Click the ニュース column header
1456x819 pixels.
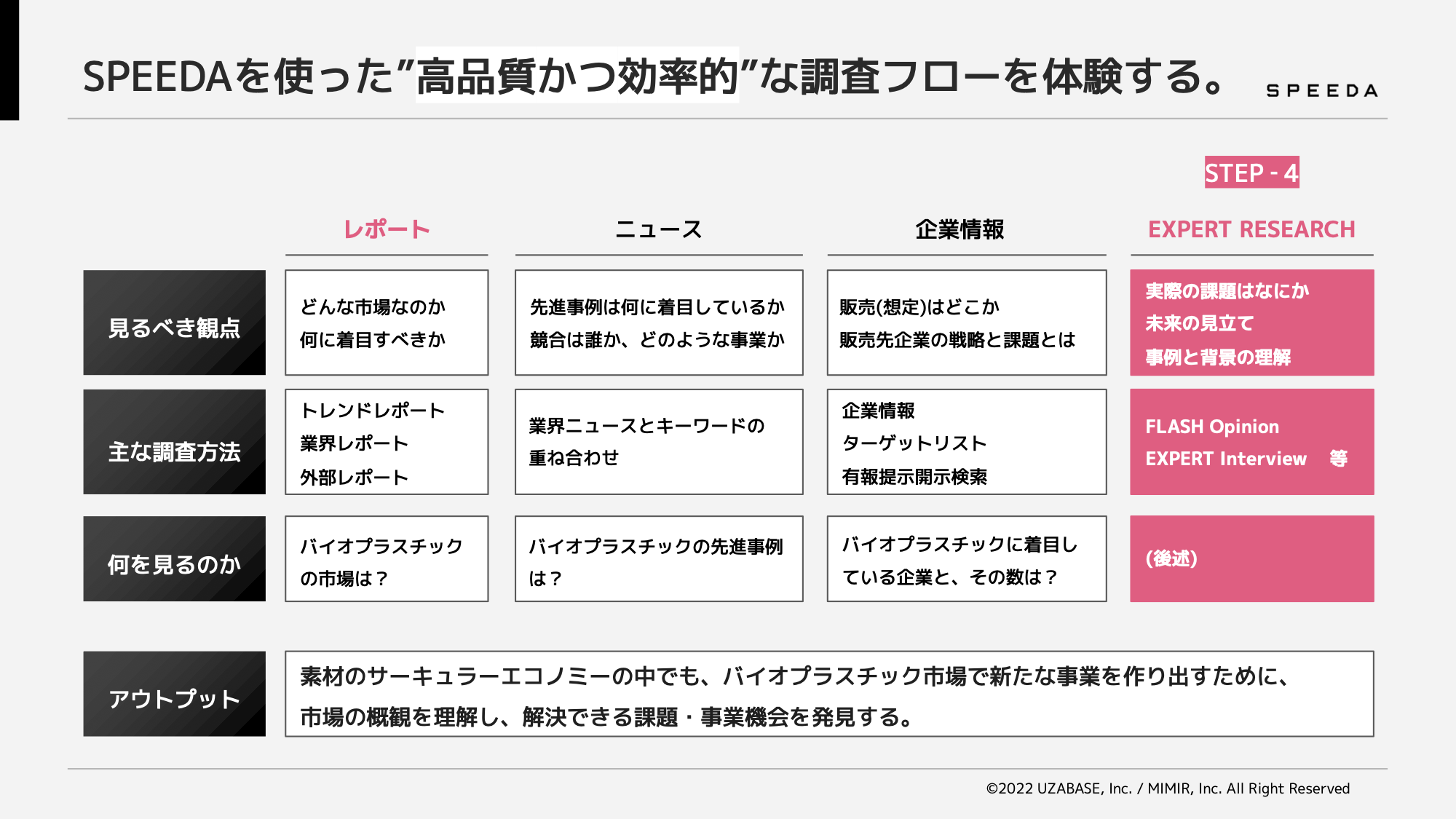659,229
